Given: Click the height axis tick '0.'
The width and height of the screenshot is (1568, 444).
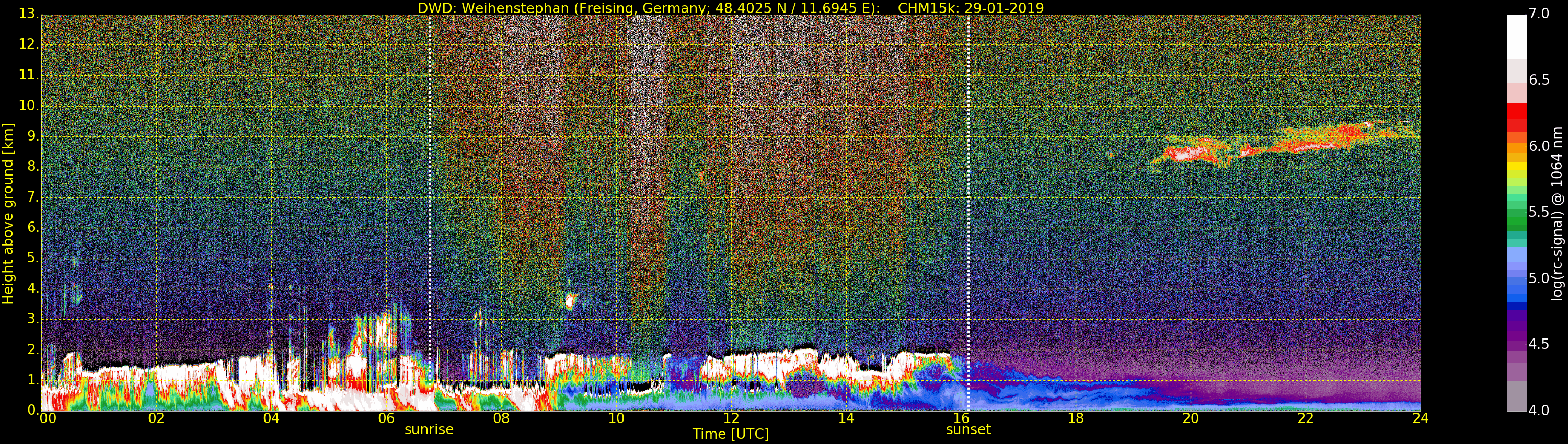Looking at the screenshot, I should 32,410.
